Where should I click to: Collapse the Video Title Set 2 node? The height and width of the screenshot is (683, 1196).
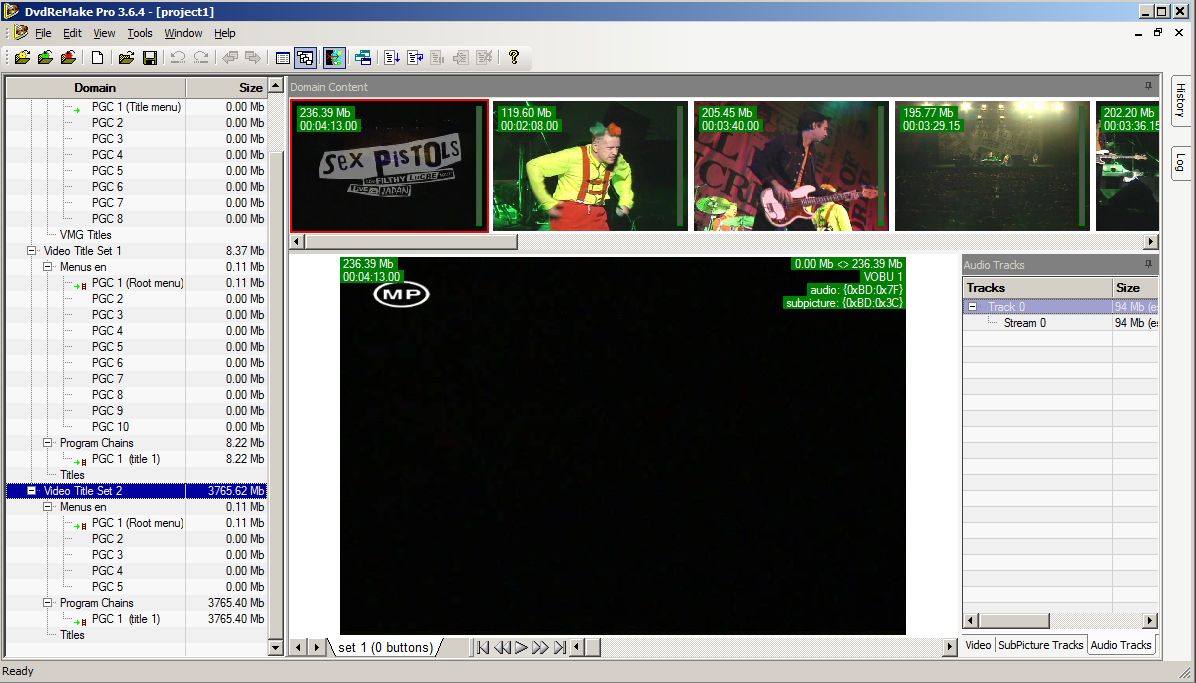click(32, 491)
